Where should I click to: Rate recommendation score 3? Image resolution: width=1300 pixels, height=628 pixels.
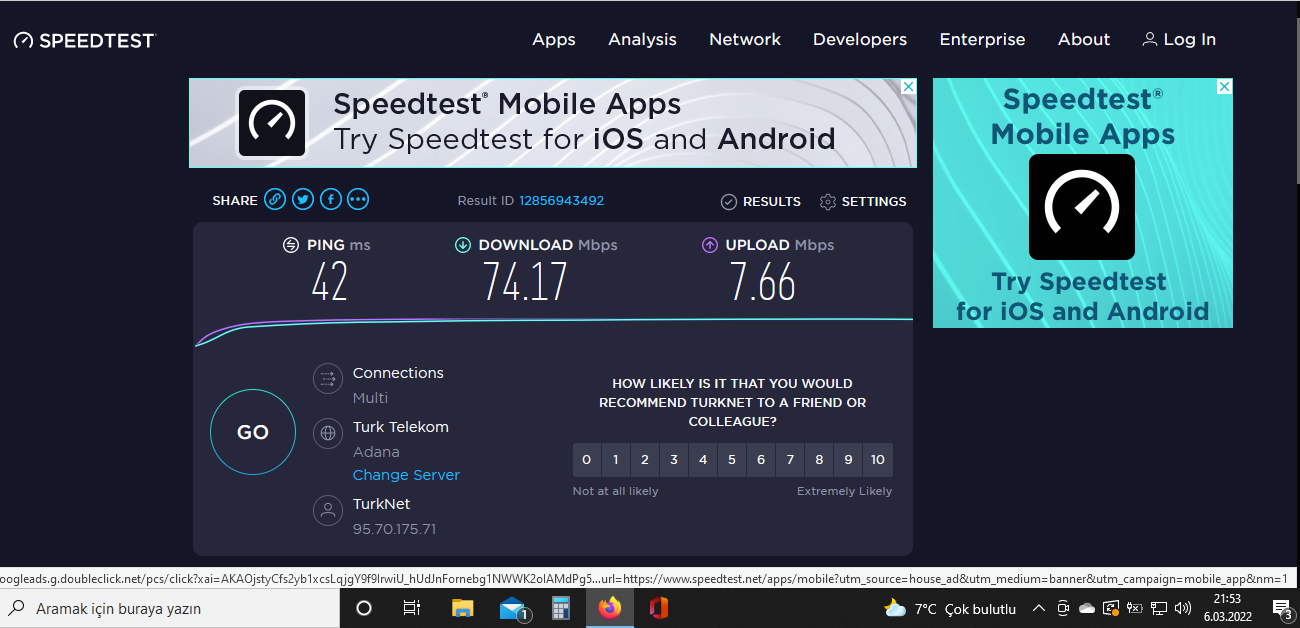pos(674,460)
